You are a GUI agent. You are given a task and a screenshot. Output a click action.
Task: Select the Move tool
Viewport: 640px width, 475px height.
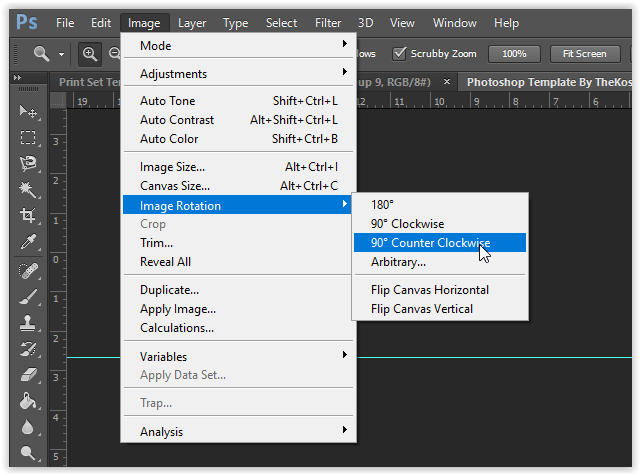click(x=28, y=111)
